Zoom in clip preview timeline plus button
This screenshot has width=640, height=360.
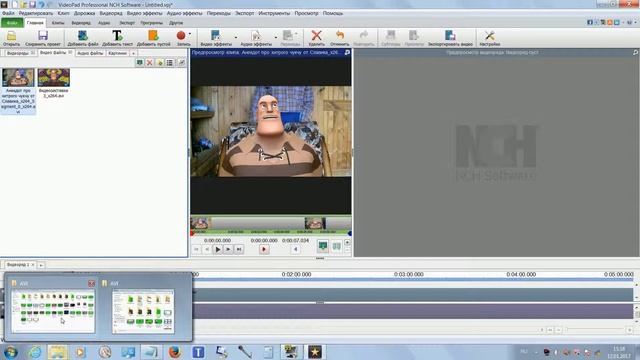click(x=347, y=242)
